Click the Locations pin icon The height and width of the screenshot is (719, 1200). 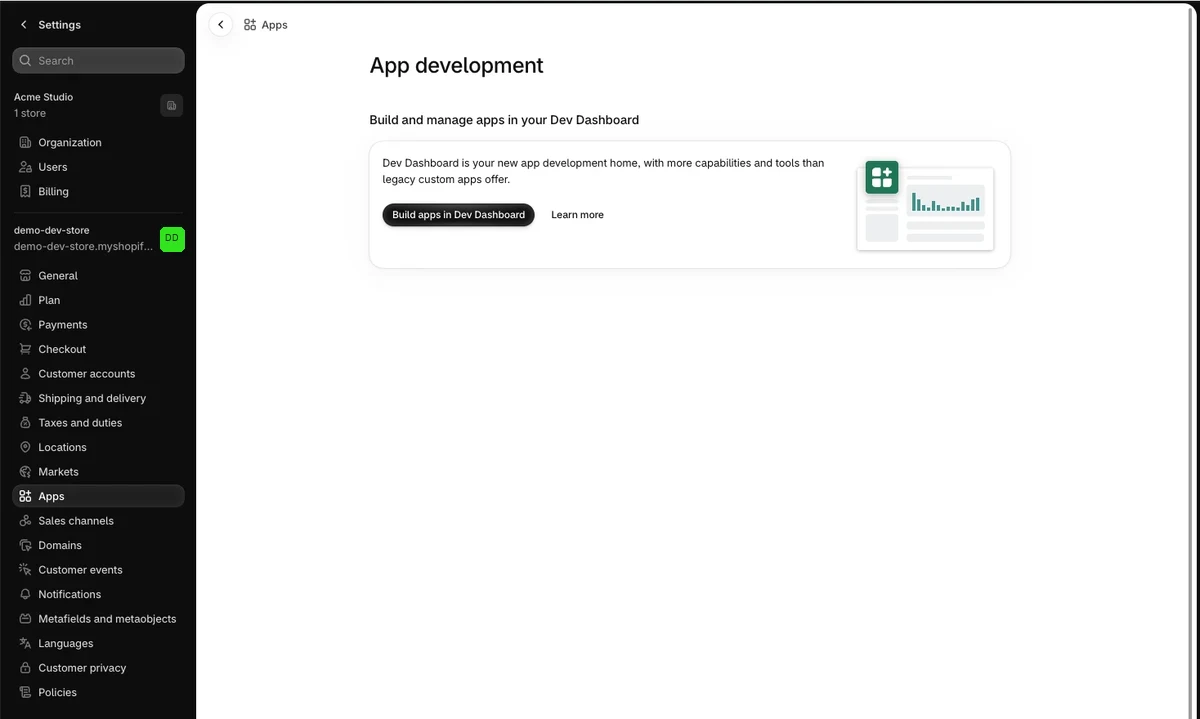pyautogui.click(x=26, y=447)
